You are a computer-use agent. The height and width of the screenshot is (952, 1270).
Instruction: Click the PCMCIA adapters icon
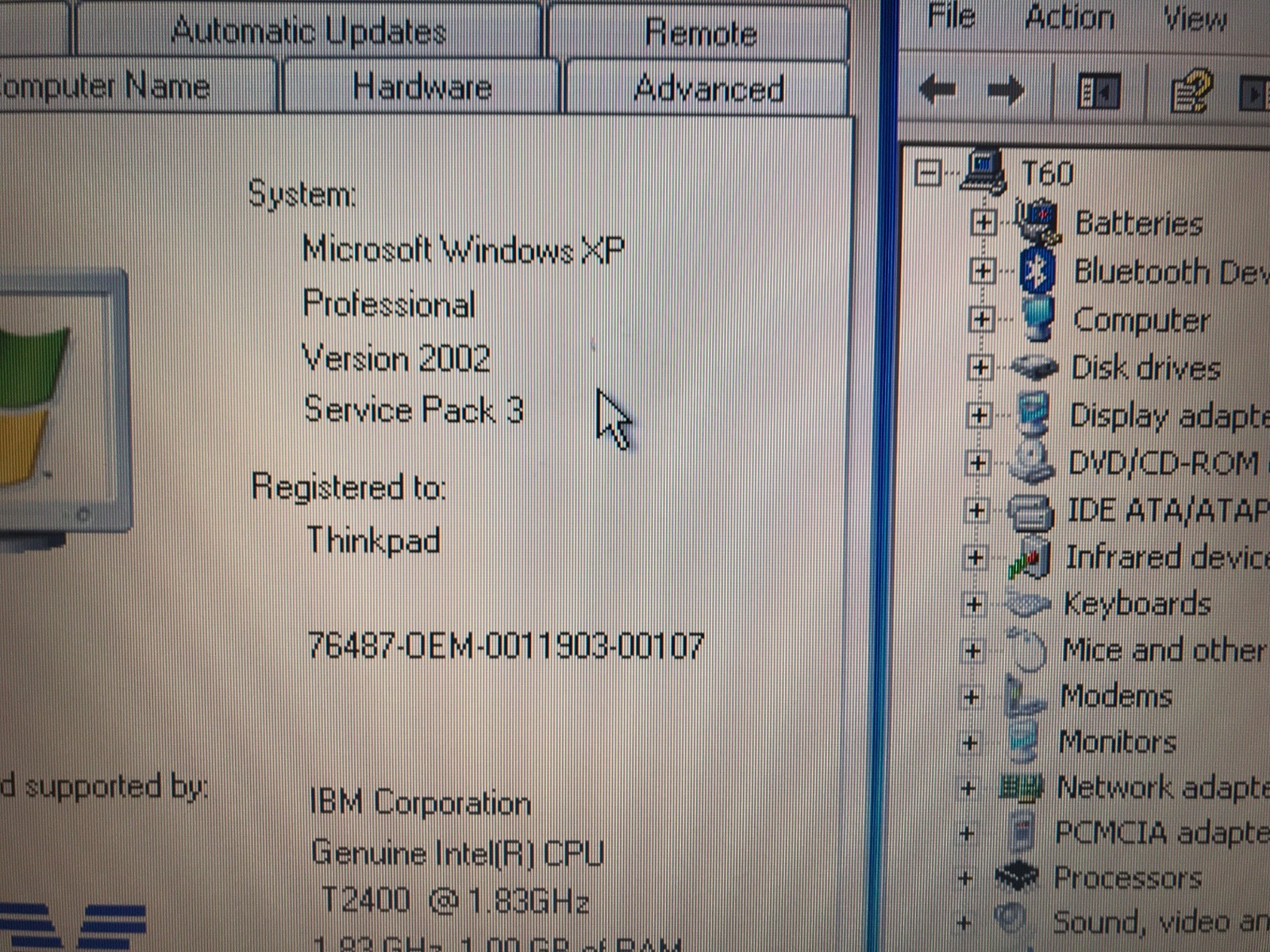point(1022,833)
